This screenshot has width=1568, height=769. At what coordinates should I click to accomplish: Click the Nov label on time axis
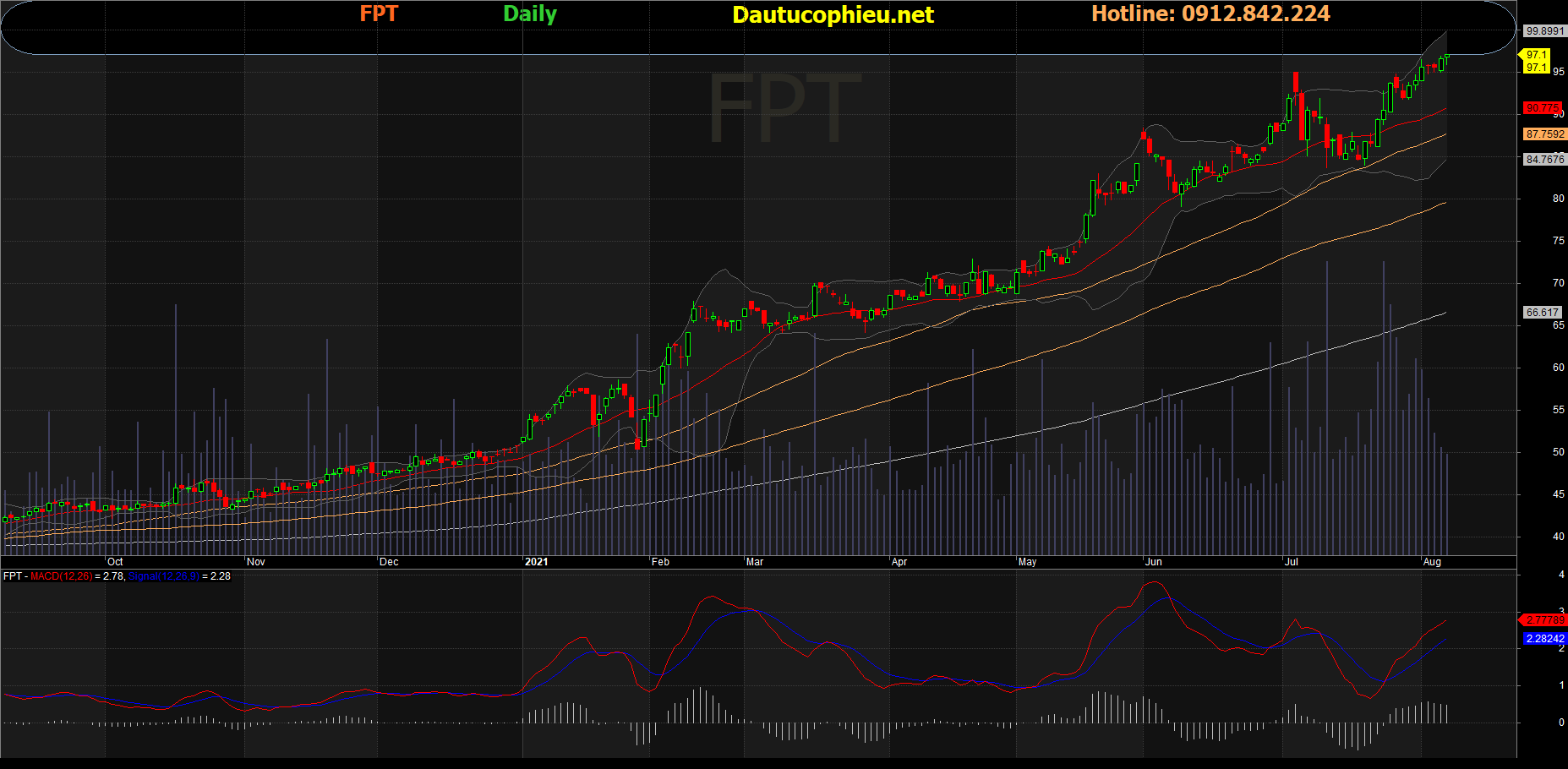point(255,562)
